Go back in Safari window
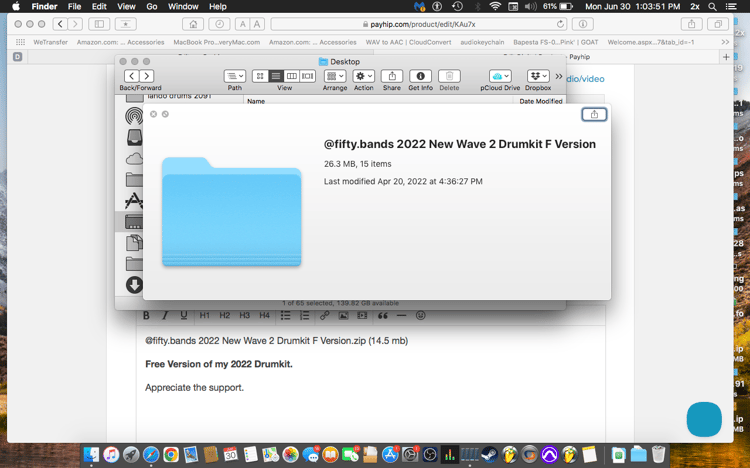Viewport: 750px width, 468px height. pos(60,24)
